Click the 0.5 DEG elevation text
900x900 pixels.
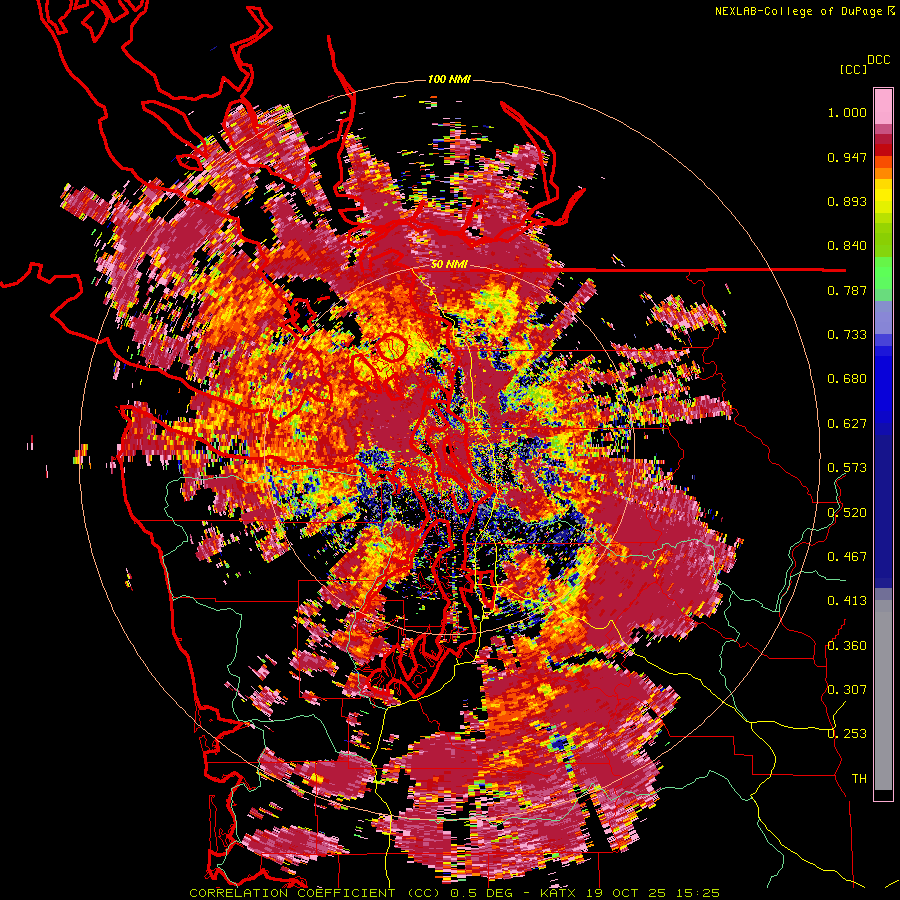point(483,893)
